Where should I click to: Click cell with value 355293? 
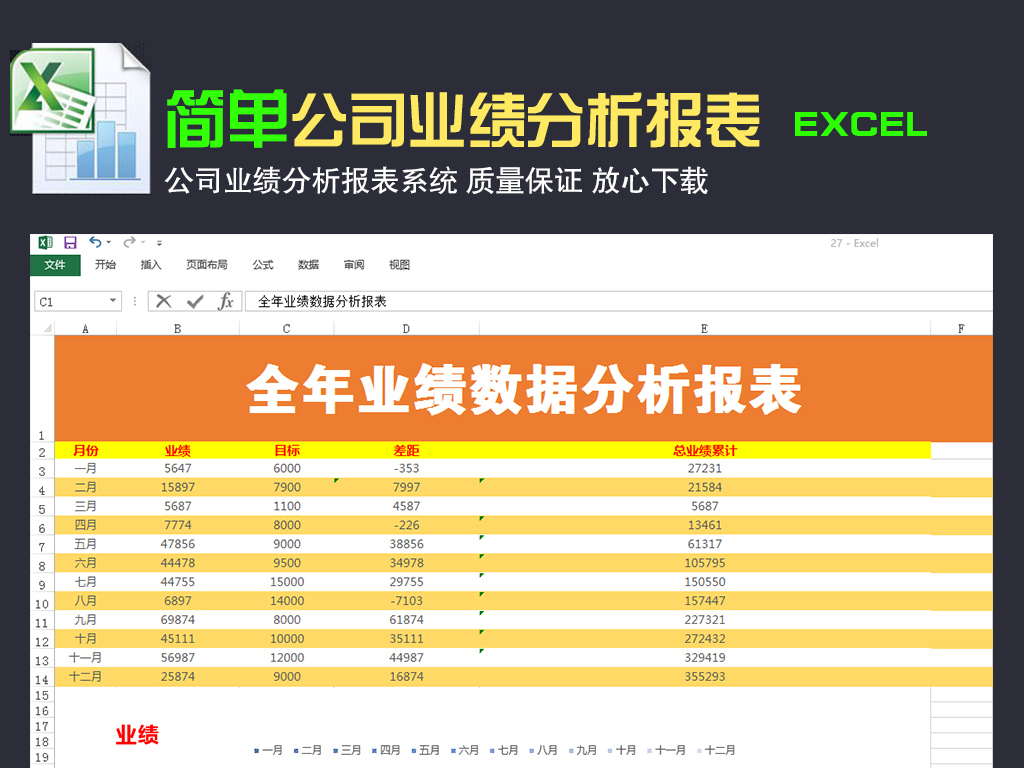[705, 677]
